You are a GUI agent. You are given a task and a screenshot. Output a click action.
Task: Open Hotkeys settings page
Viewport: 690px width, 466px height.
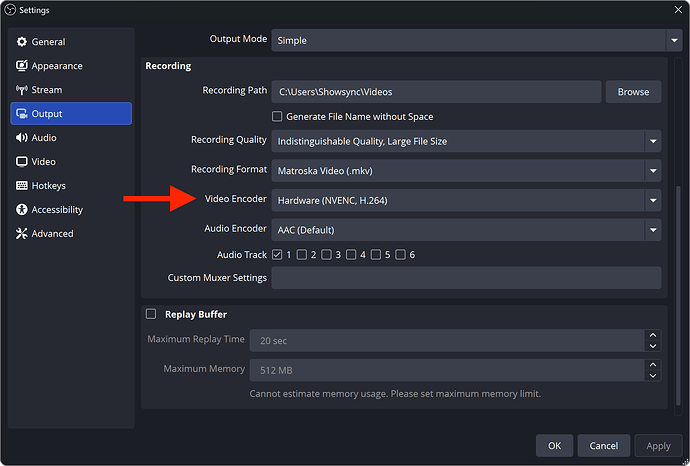click(71, 185)
